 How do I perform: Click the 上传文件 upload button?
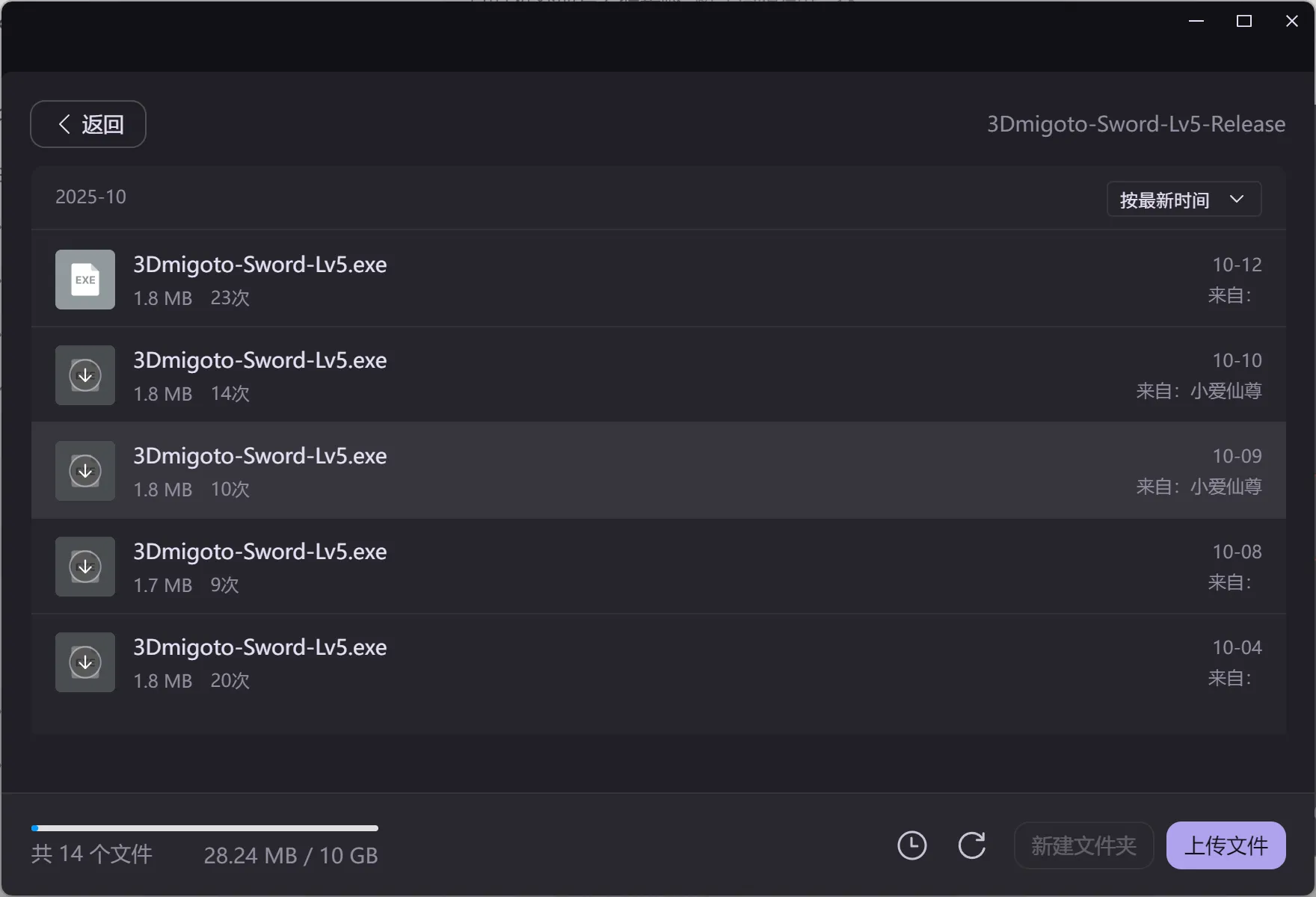pyautogui.click(x=1226, y=845)
